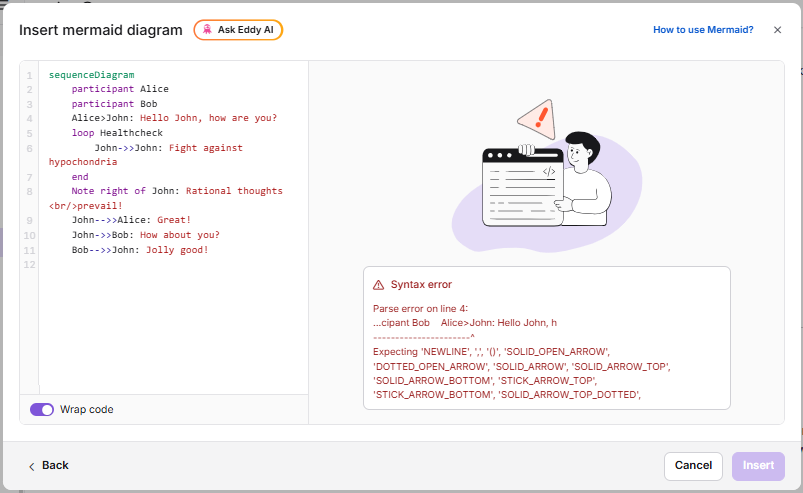The width and height of the screenshot is (803, 493).
Task: Click line number 4 in the gutter
Action: click(x=29, y=119)
